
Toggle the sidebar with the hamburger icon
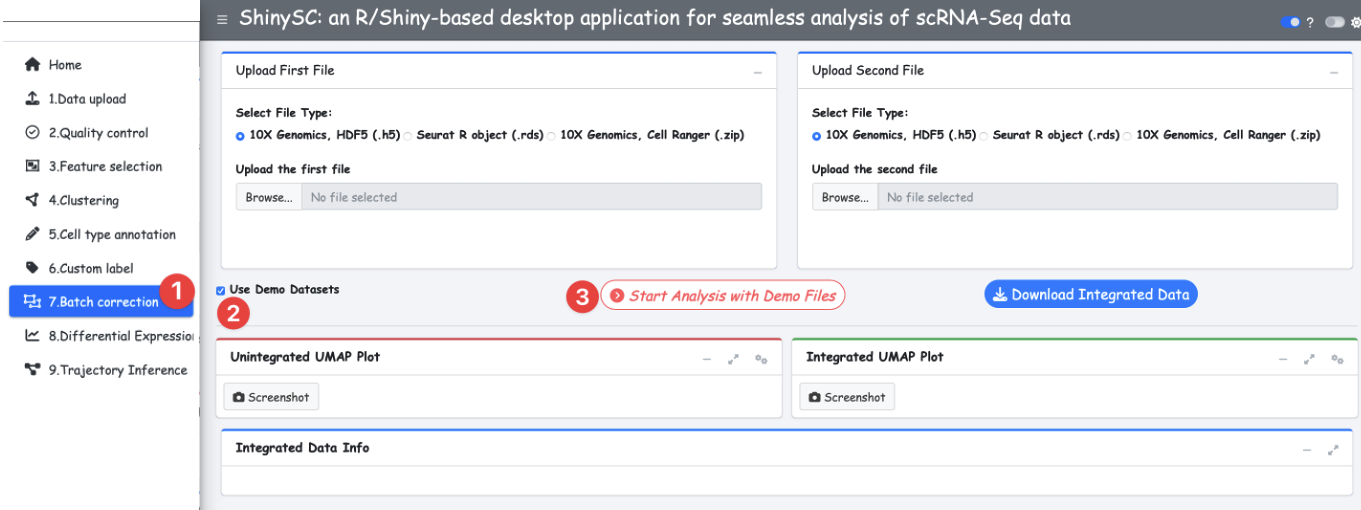[222, 19]
